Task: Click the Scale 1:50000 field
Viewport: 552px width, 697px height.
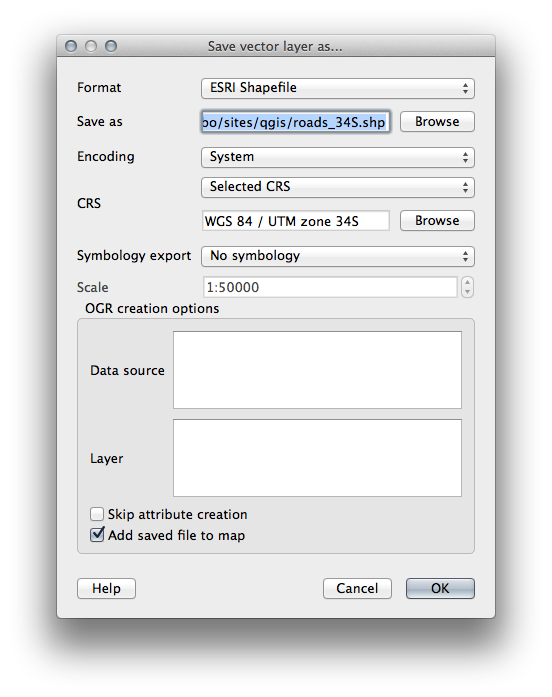Action: 330,287
